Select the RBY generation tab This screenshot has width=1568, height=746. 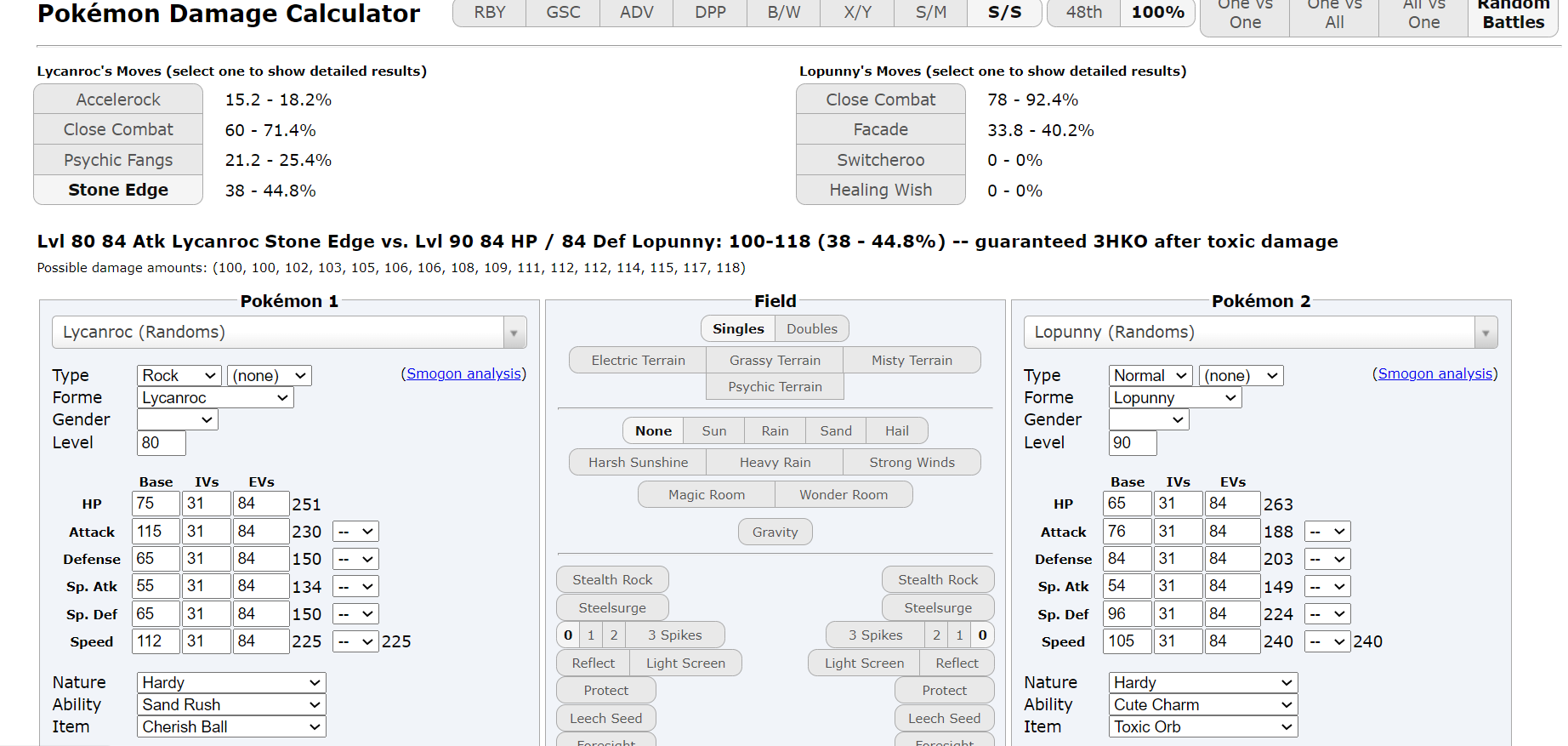pyautogui.click(x=490, y=13)
